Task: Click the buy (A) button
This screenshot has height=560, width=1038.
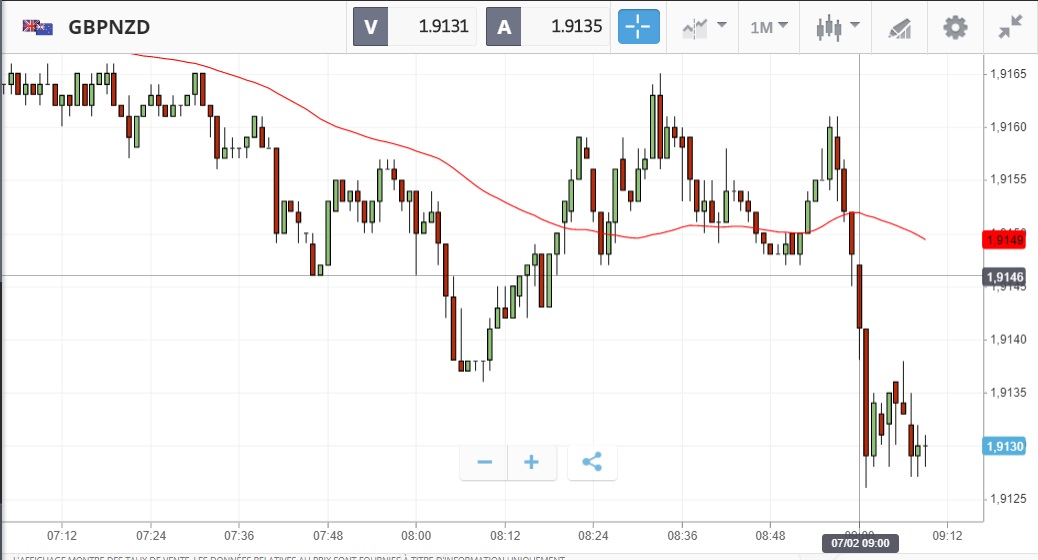Action: [x=503, y=27]
